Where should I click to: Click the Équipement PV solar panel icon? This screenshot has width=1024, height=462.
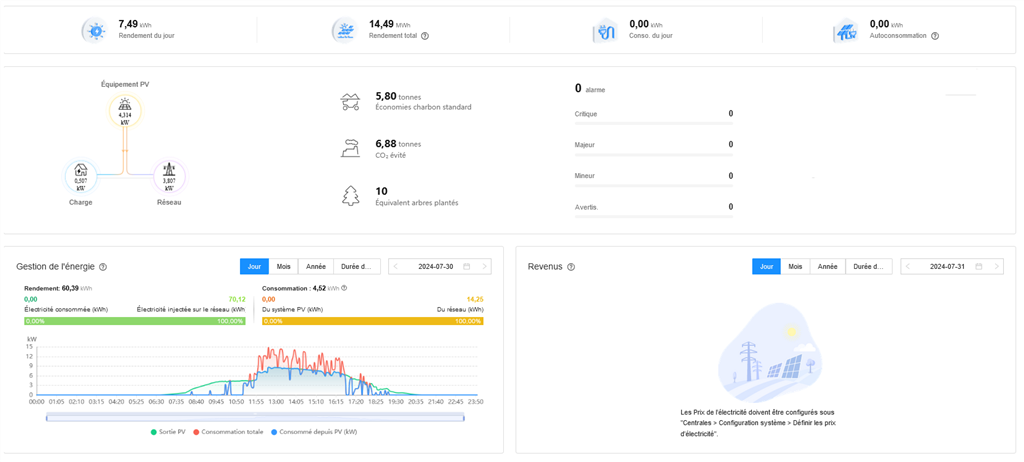tap(125, 108)
